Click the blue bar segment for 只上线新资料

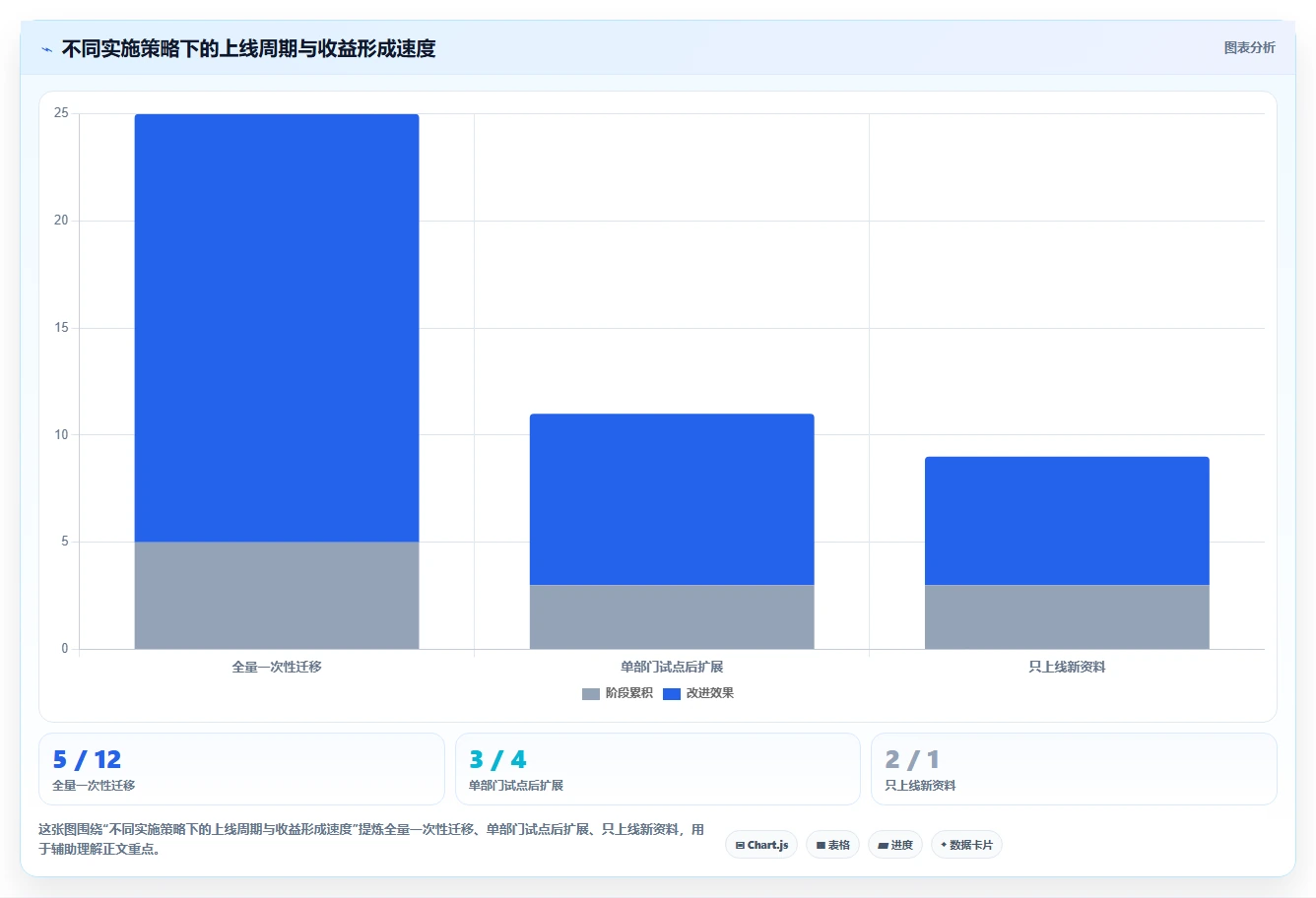(x=1067, y=521)
